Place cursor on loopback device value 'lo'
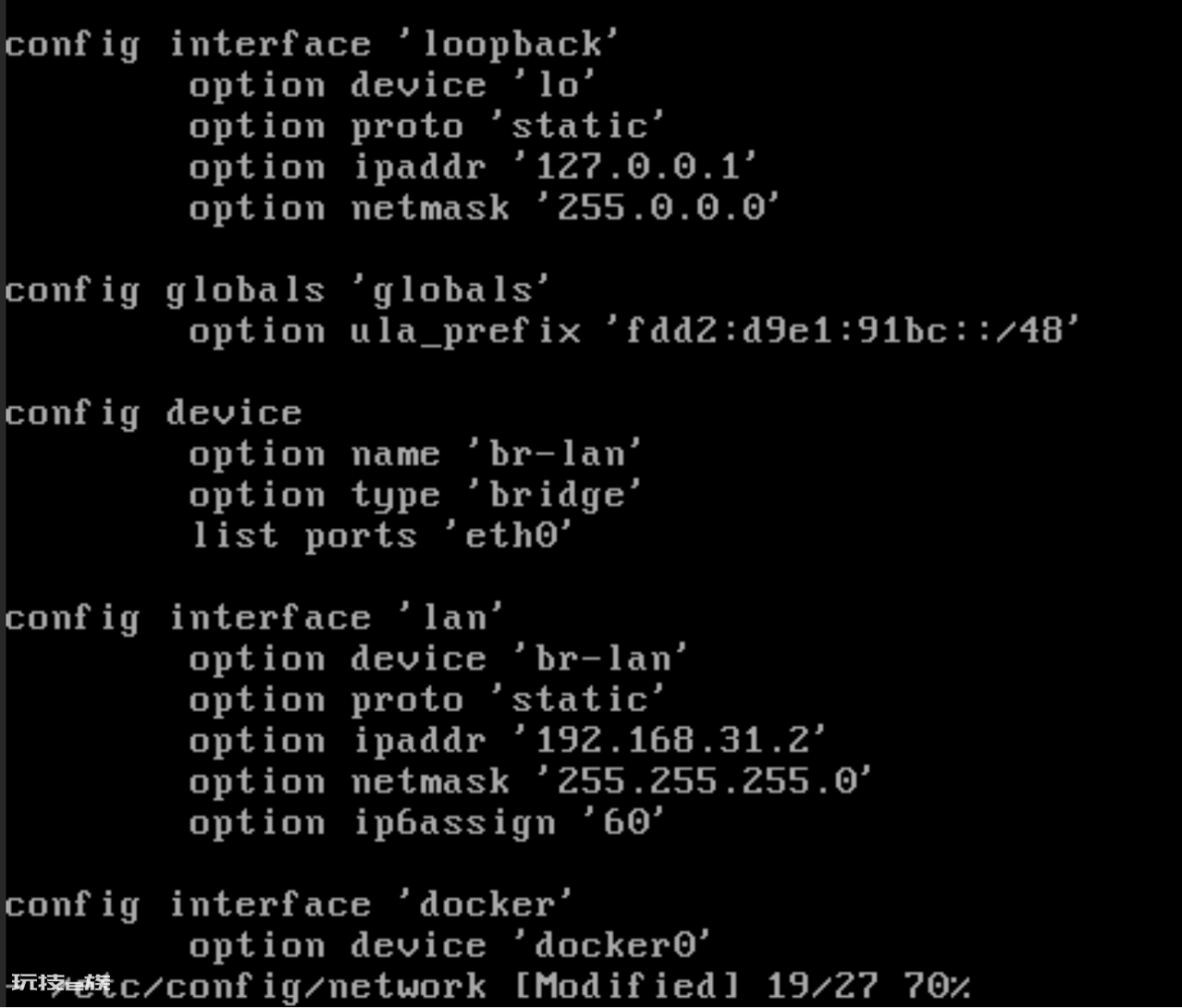 pyautogui.click(x=558, y=86)
